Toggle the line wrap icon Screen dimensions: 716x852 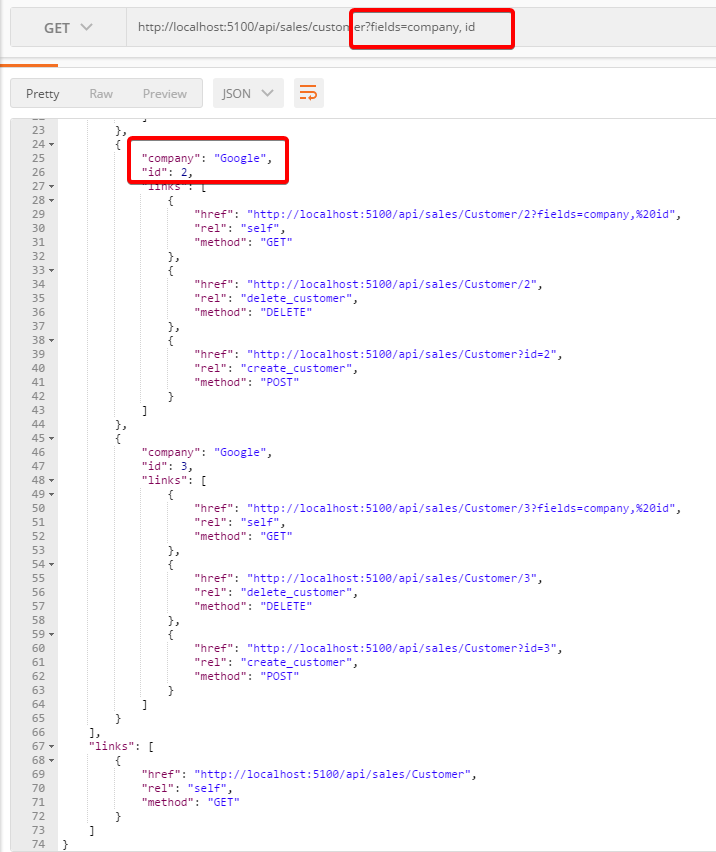309,93
